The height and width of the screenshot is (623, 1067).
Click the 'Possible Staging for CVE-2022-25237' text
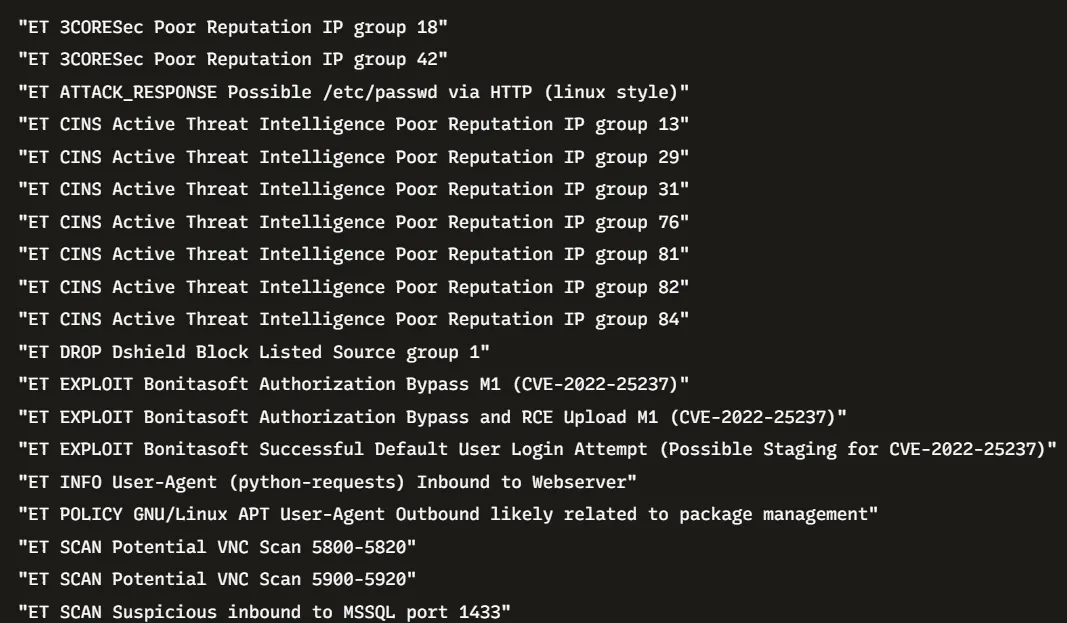click(862, 449)
